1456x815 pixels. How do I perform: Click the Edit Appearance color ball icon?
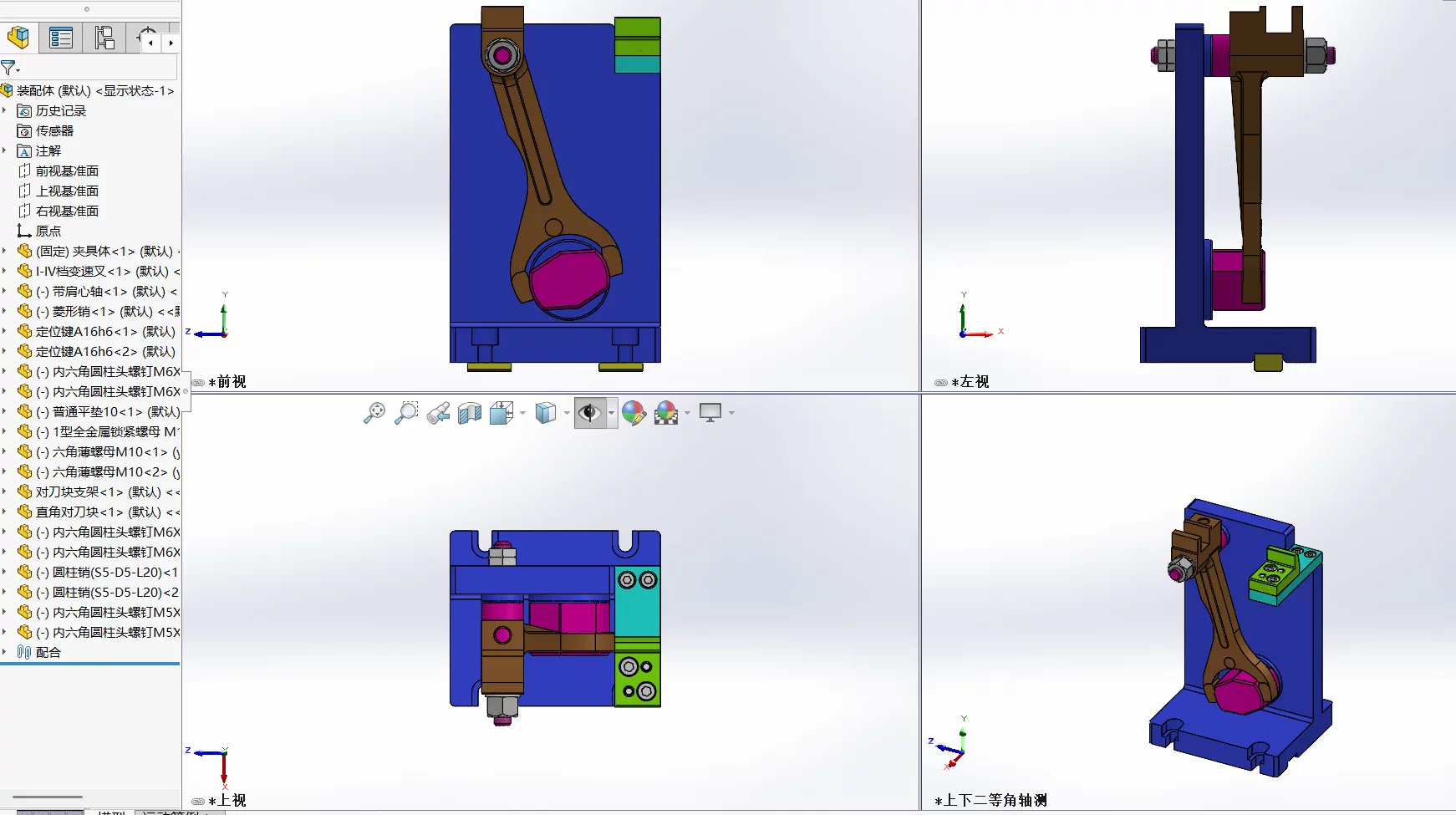coord(634,413)
